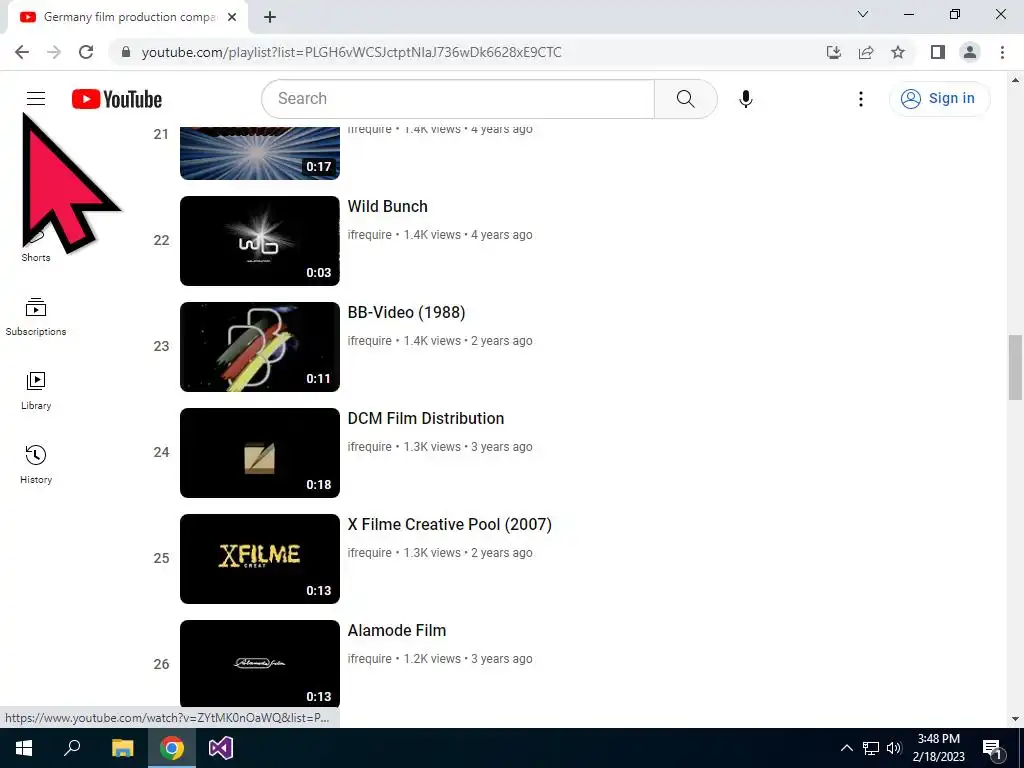This screenshot has height=768, width=1024.
Task: Close the Germany film production tab
Action: pyautogui.click(x=232, y=17)
